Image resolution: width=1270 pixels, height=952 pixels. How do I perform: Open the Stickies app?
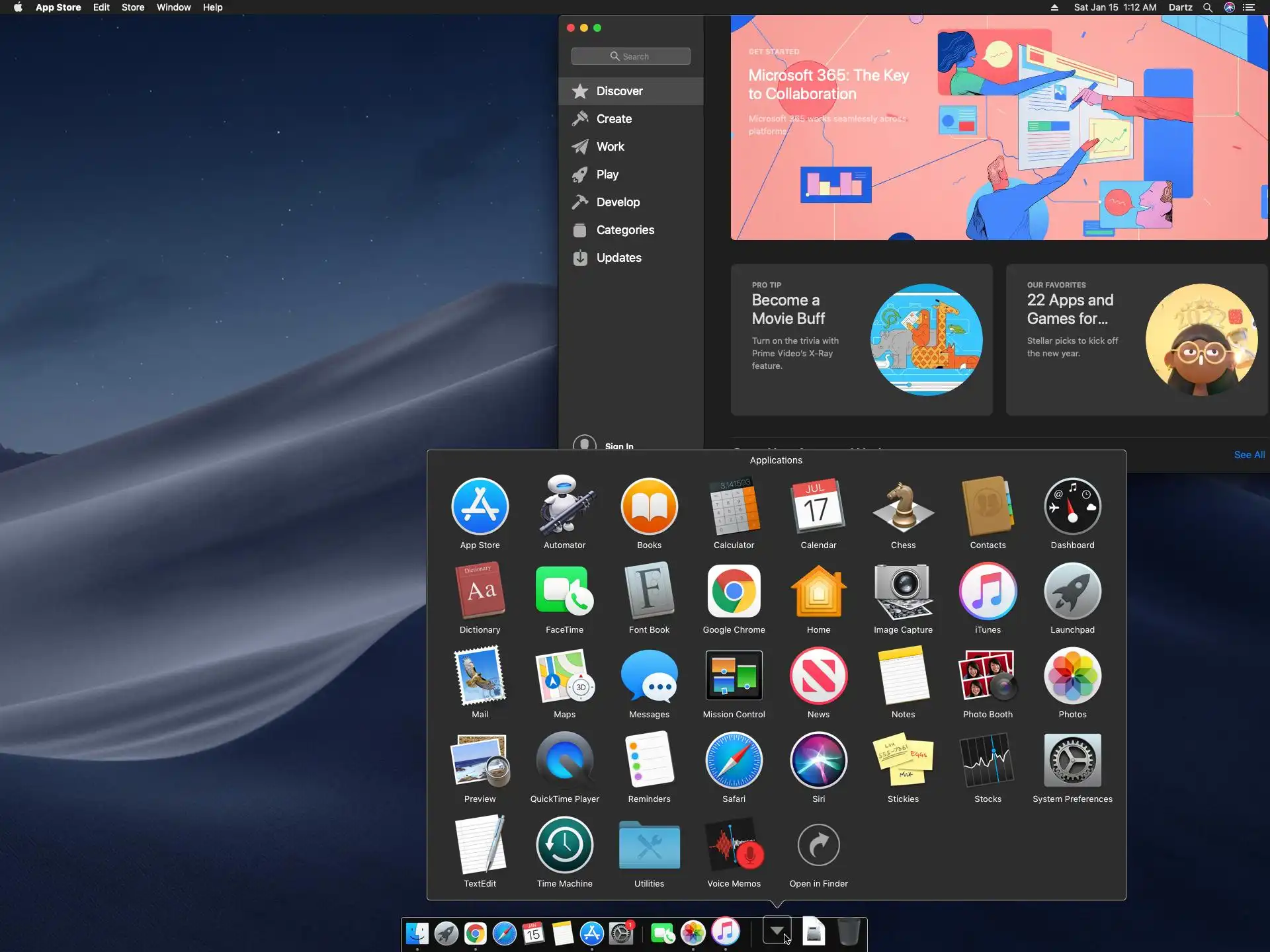pyautogui.click(x=903, y=761)
